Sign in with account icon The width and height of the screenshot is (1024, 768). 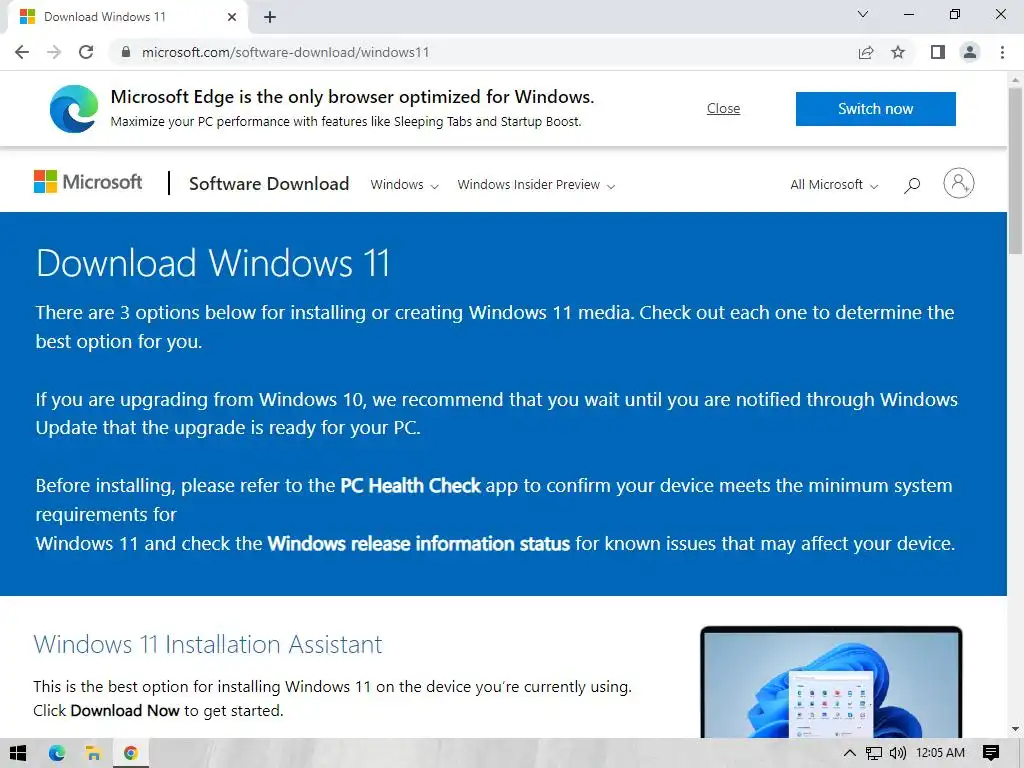point(959,184)
